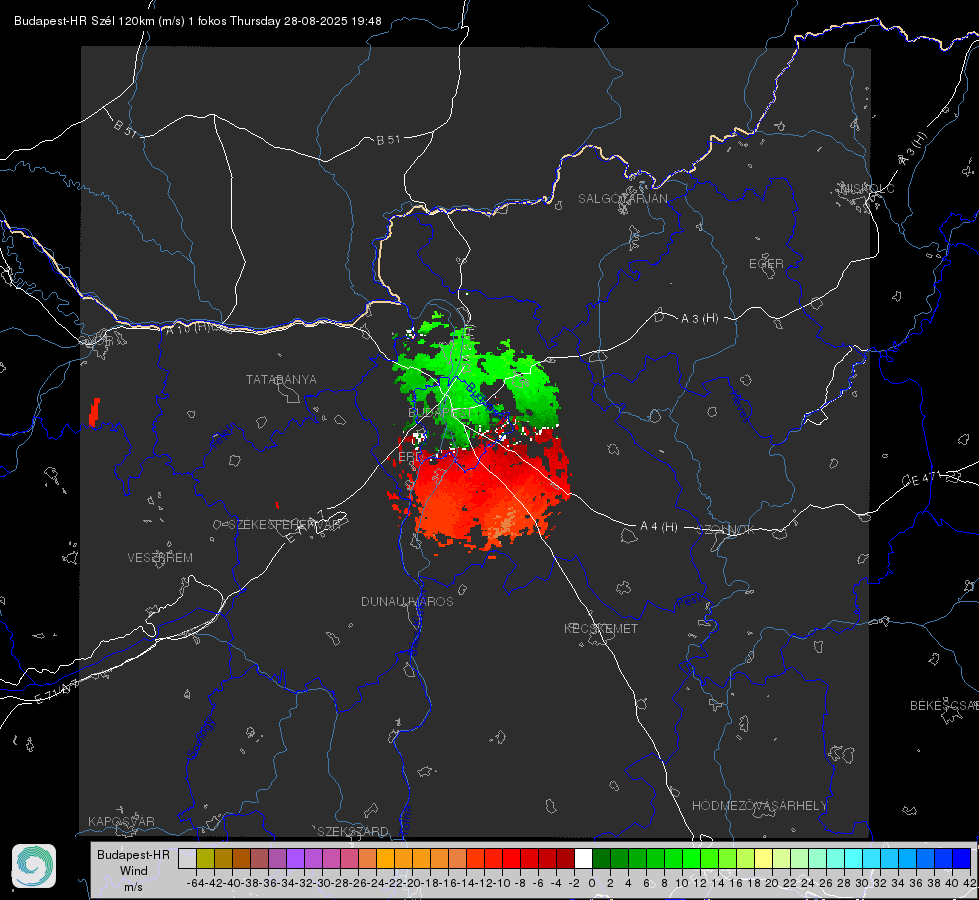This screenshot has width=979, height=900.
Task: Click the light gray -64 legend swatch
Action: click(187, 859)
